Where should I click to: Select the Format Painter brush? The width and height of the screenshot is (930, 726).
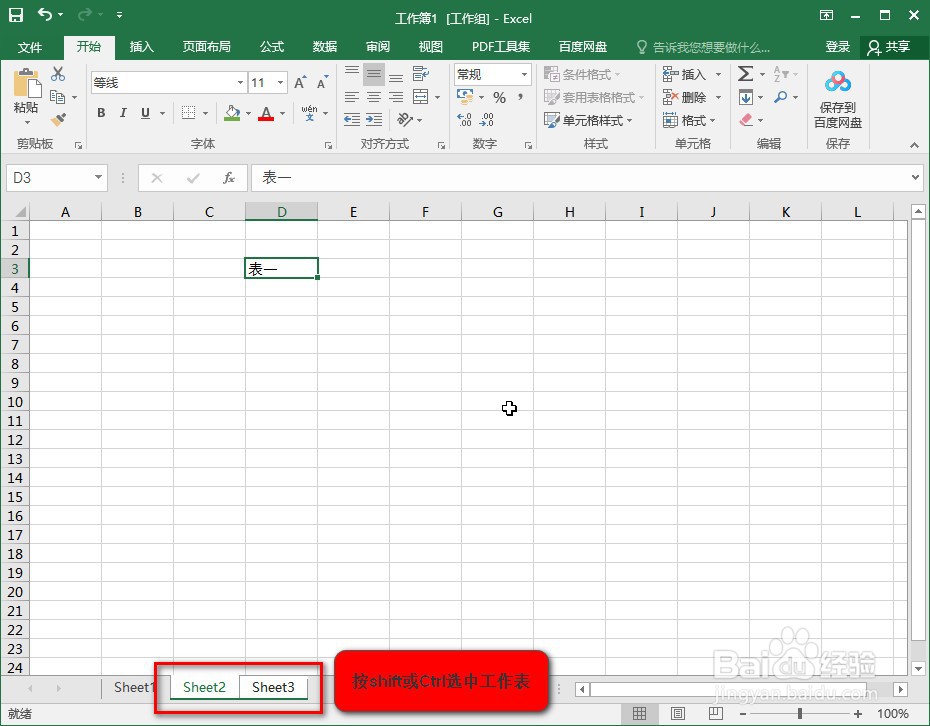tap(58, 120)
